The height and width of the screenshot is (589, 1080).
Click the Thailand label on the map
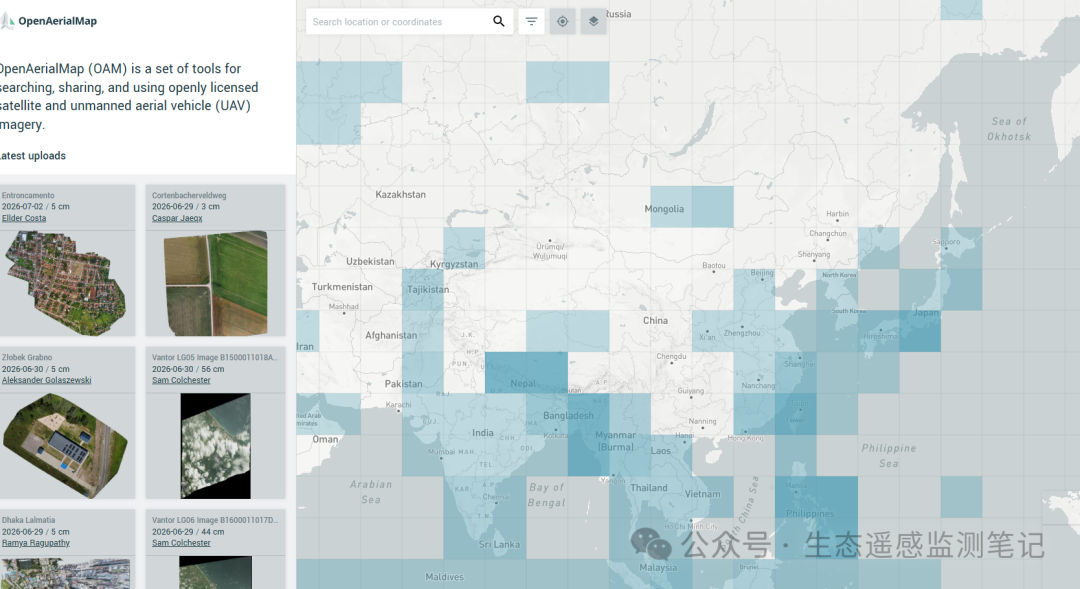click(649, 488)
